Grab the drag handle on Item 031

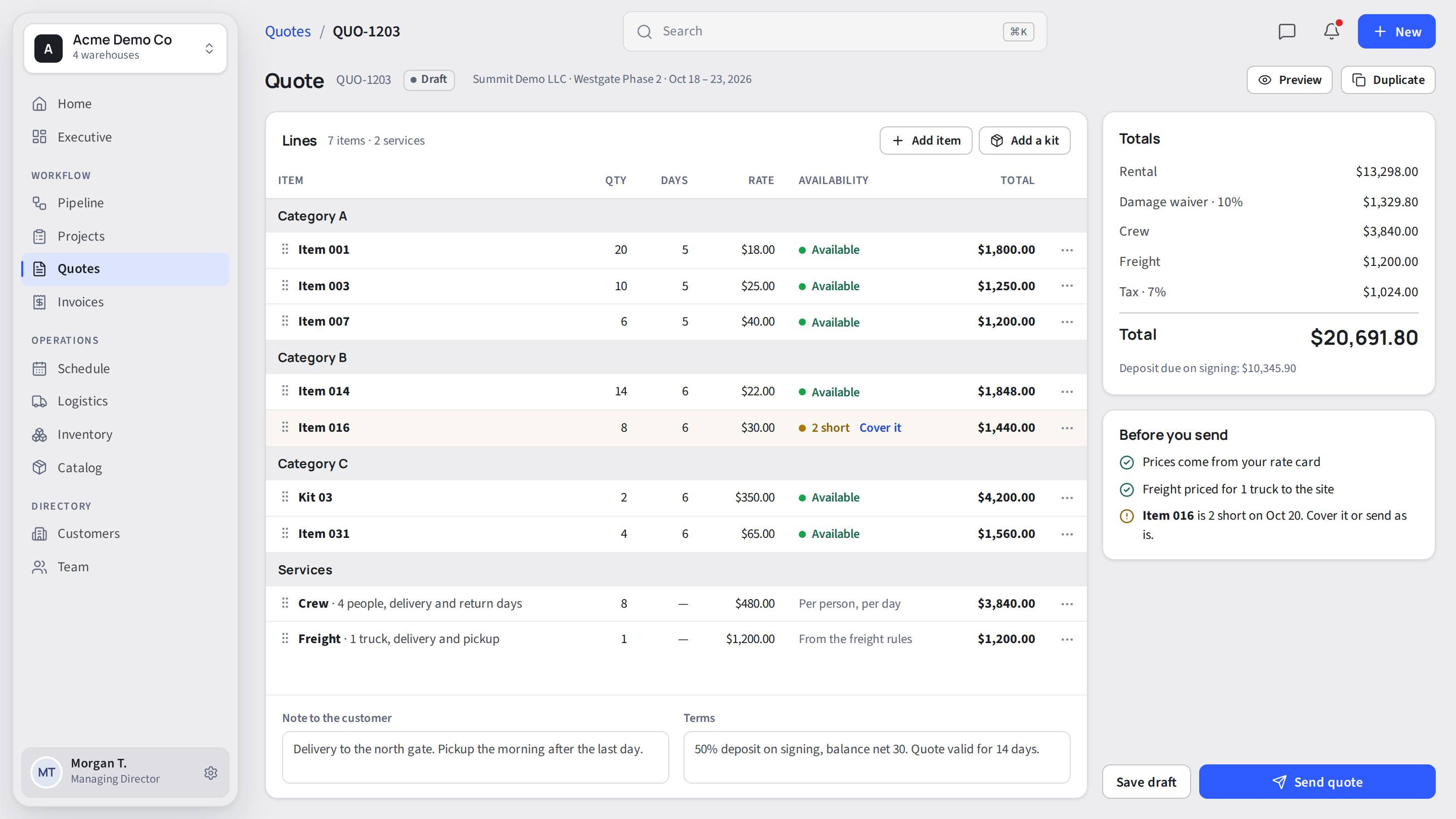point(285,533)
